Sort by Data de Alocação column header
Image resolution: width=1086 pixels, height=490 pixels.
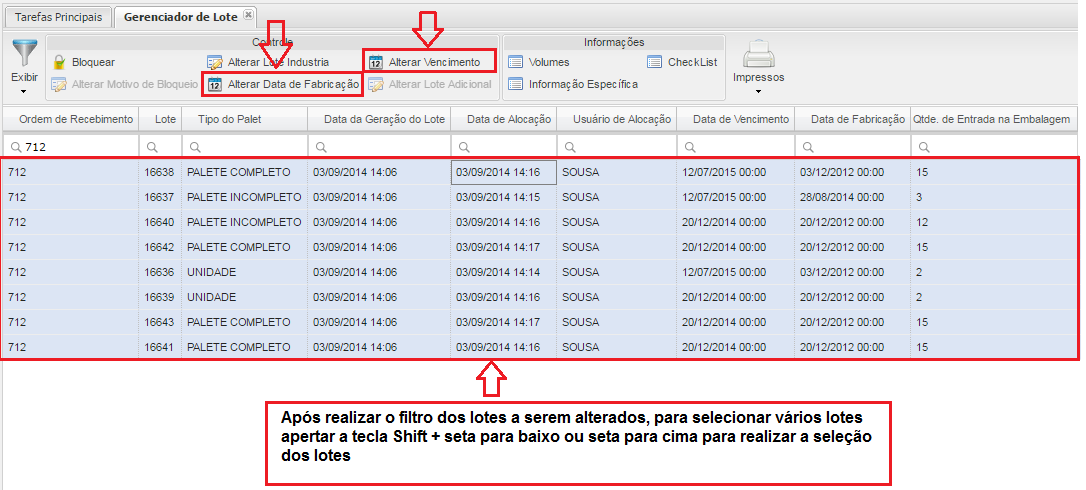(x=504, y=119)
